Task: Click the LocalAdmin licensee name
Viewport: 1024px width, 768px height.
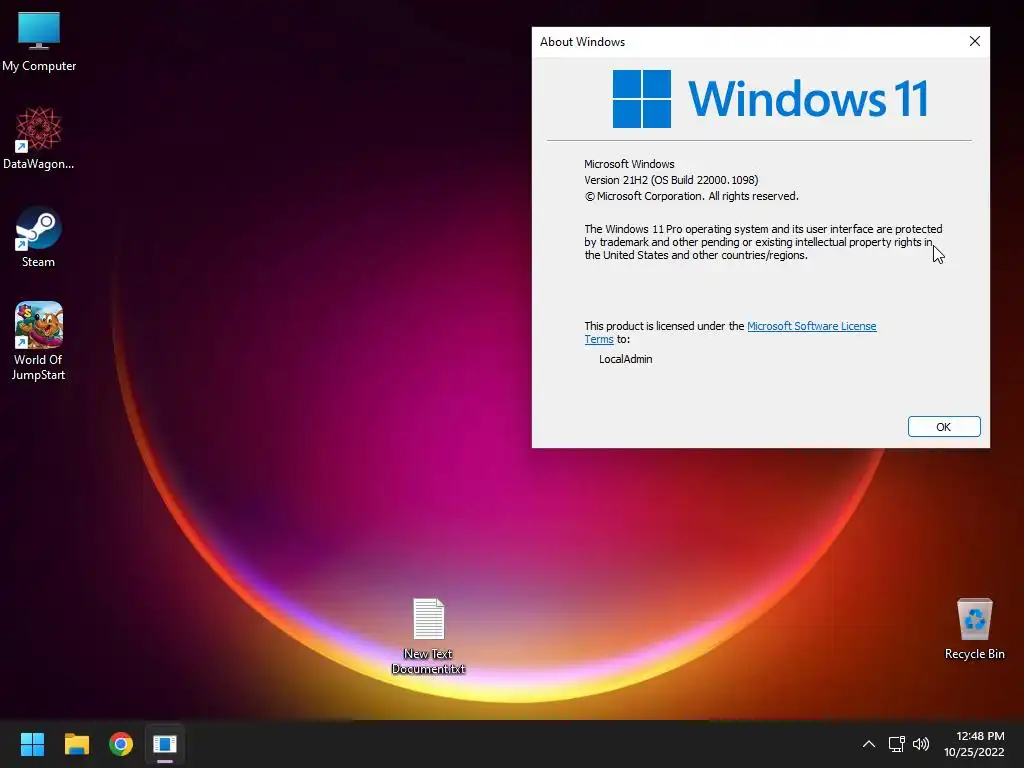Action: 626,359
